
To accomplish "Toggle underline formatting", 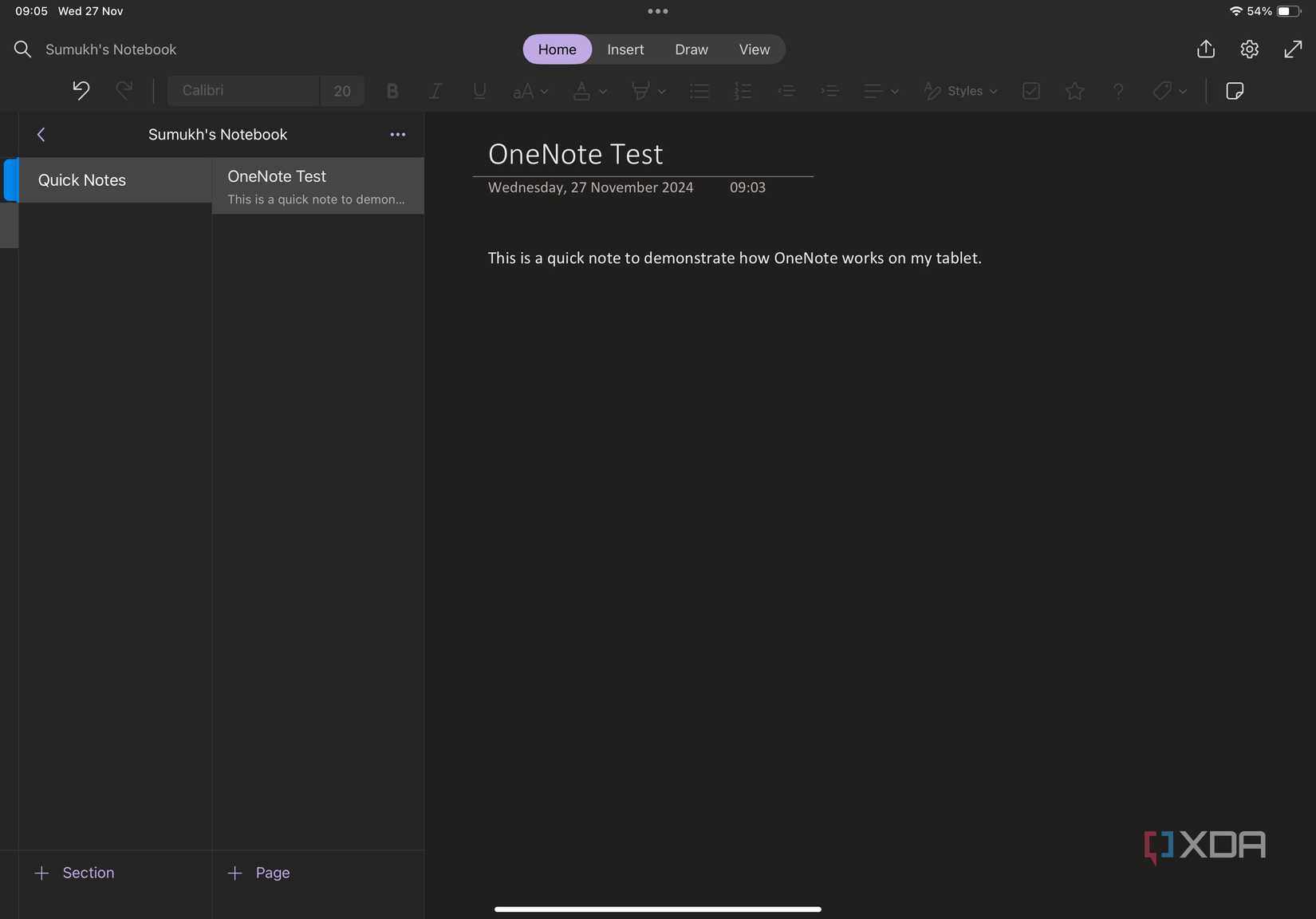I will pos(479,91).
